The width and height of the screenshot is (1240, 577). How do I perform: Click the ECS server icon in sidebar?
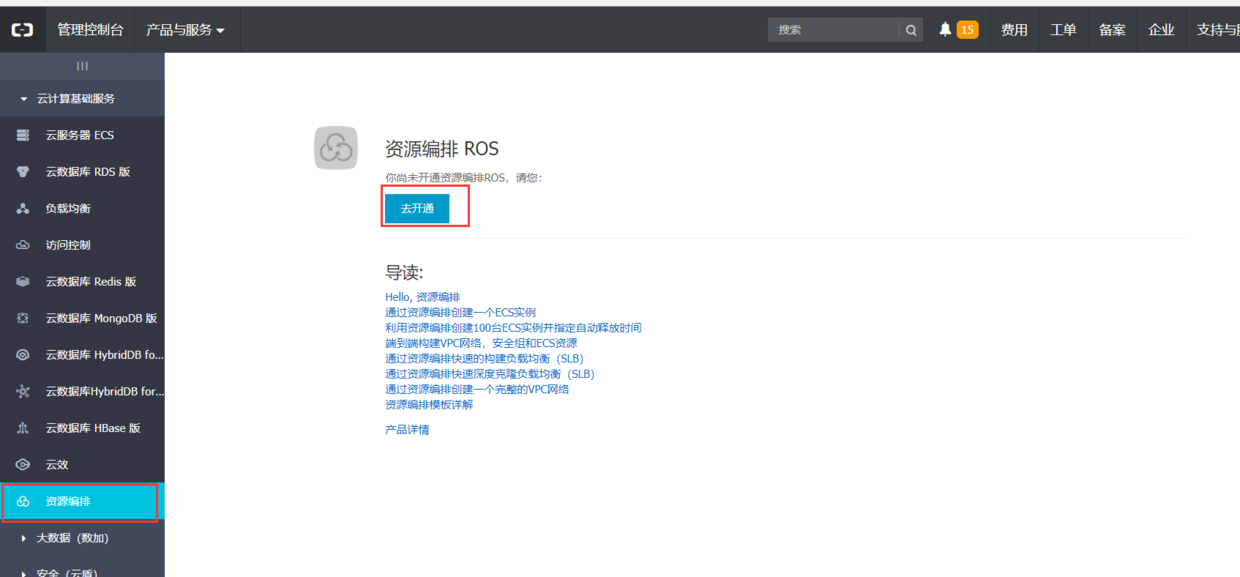23,135
